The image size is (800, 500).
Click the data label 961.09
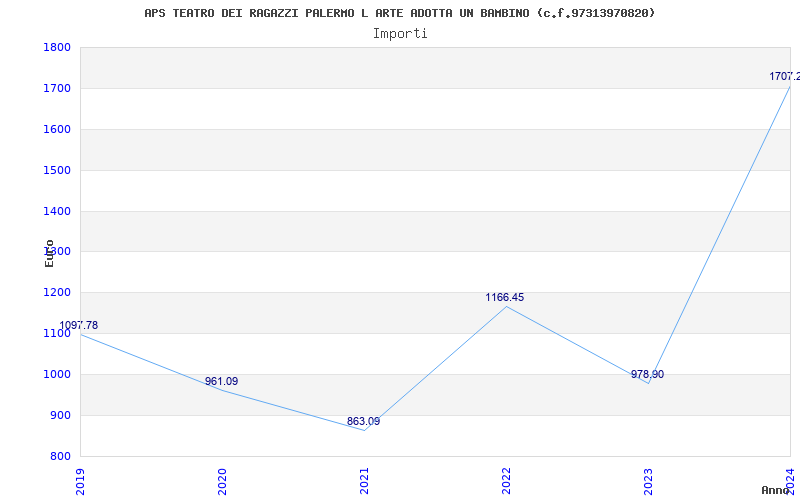tap(221, 382)
